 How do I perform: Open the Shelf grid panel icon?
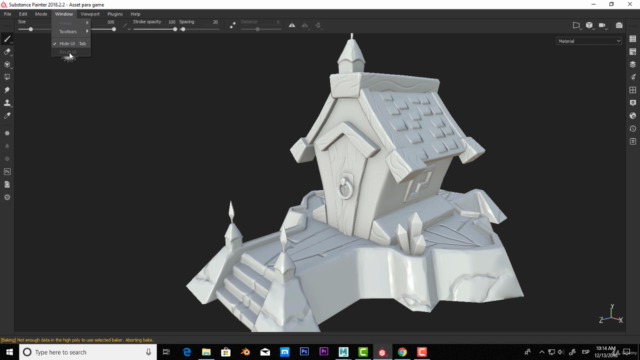pyautogui.click(x=633, y=90)
